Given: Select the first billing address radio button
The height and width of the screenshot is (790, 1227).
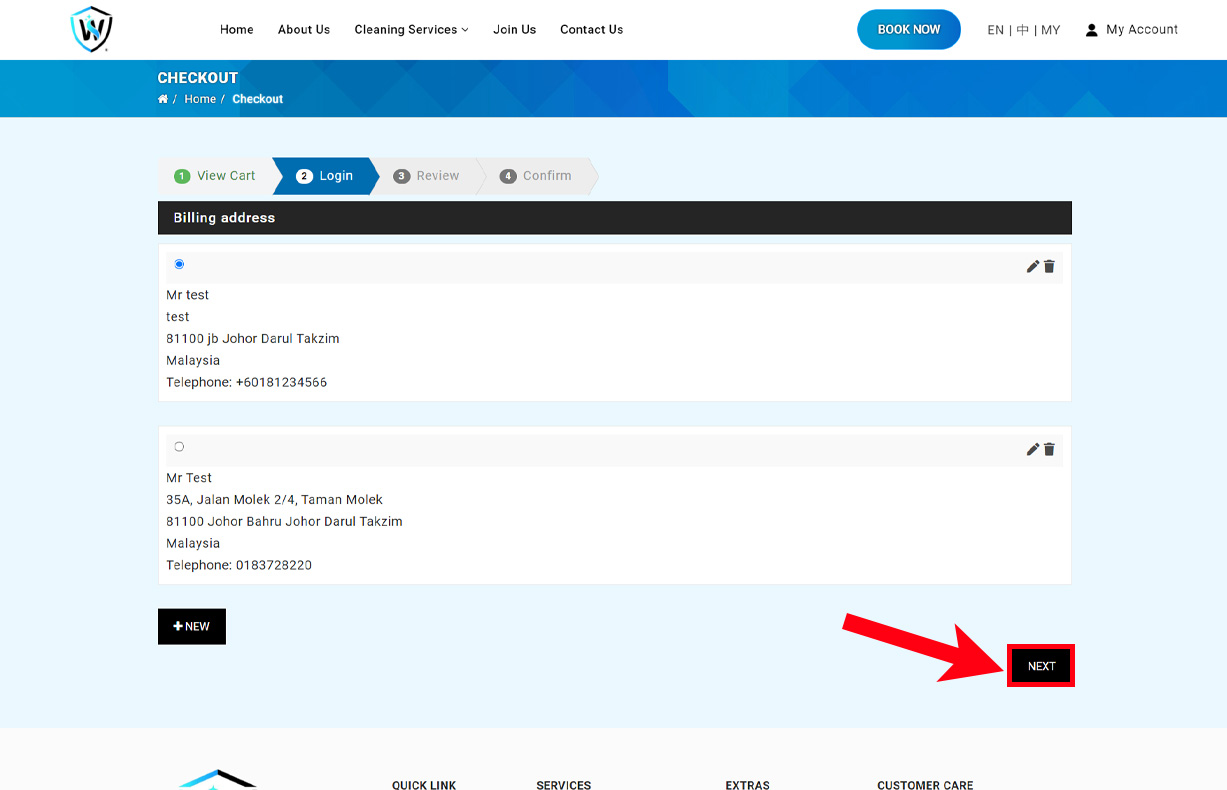Looking at the screenshot, I should point(179,264).
